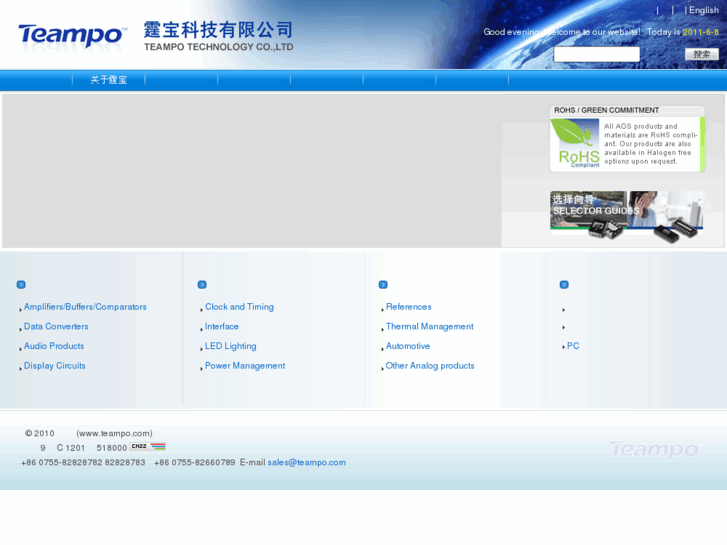Image resolution: width=727 pixels, height=545 pixels.
Task: View Automotive products
Action: click(x=408, y=346)
